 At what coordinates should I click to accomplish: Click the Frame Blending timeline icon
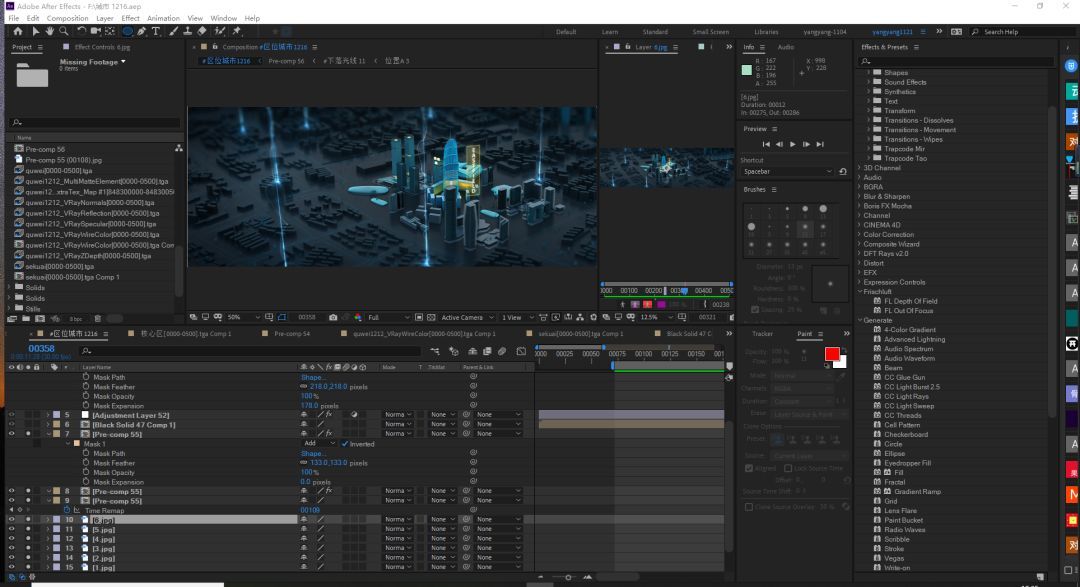[488, 351]
